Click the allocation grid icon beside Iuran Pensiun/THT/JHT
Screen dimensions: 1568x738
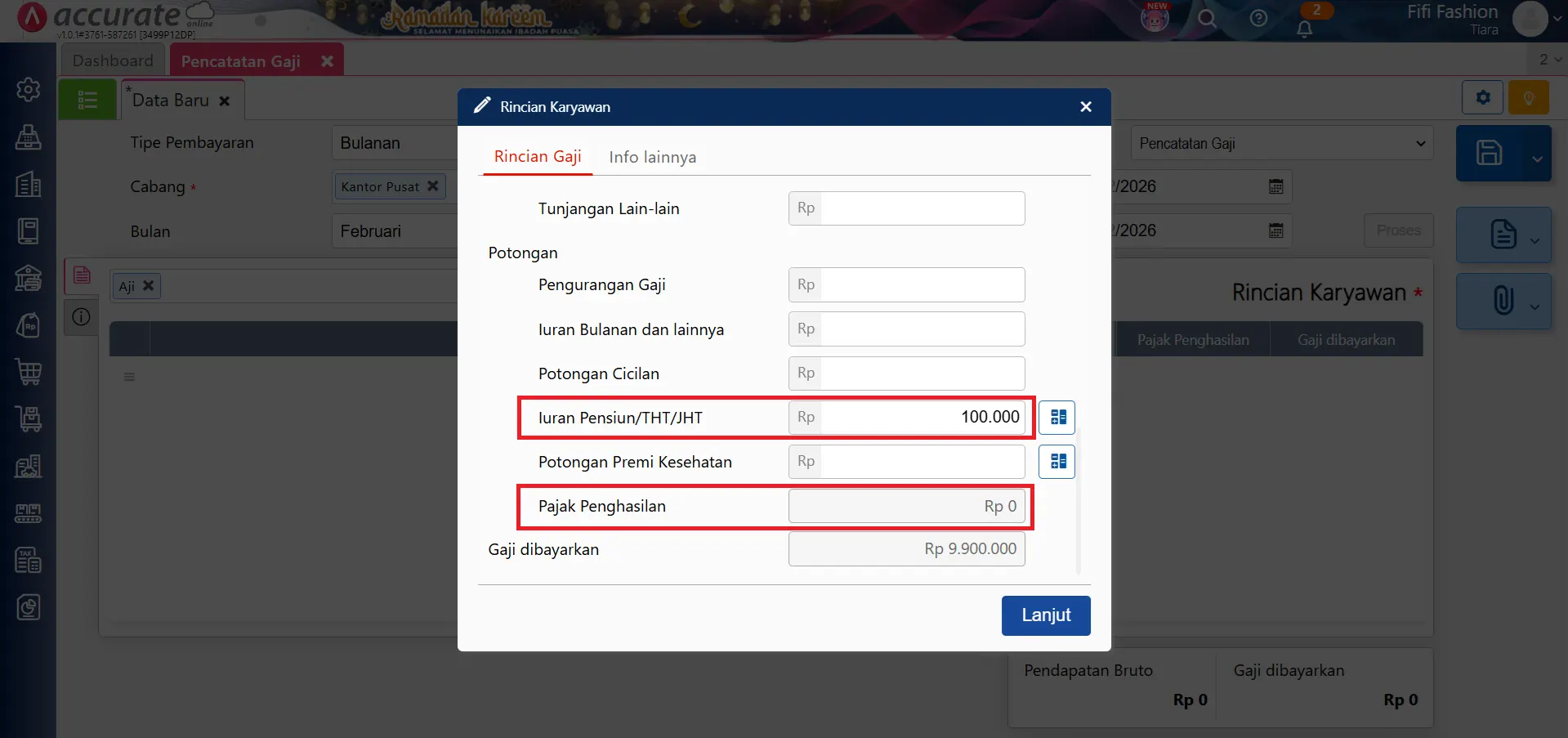[1057, 417]
